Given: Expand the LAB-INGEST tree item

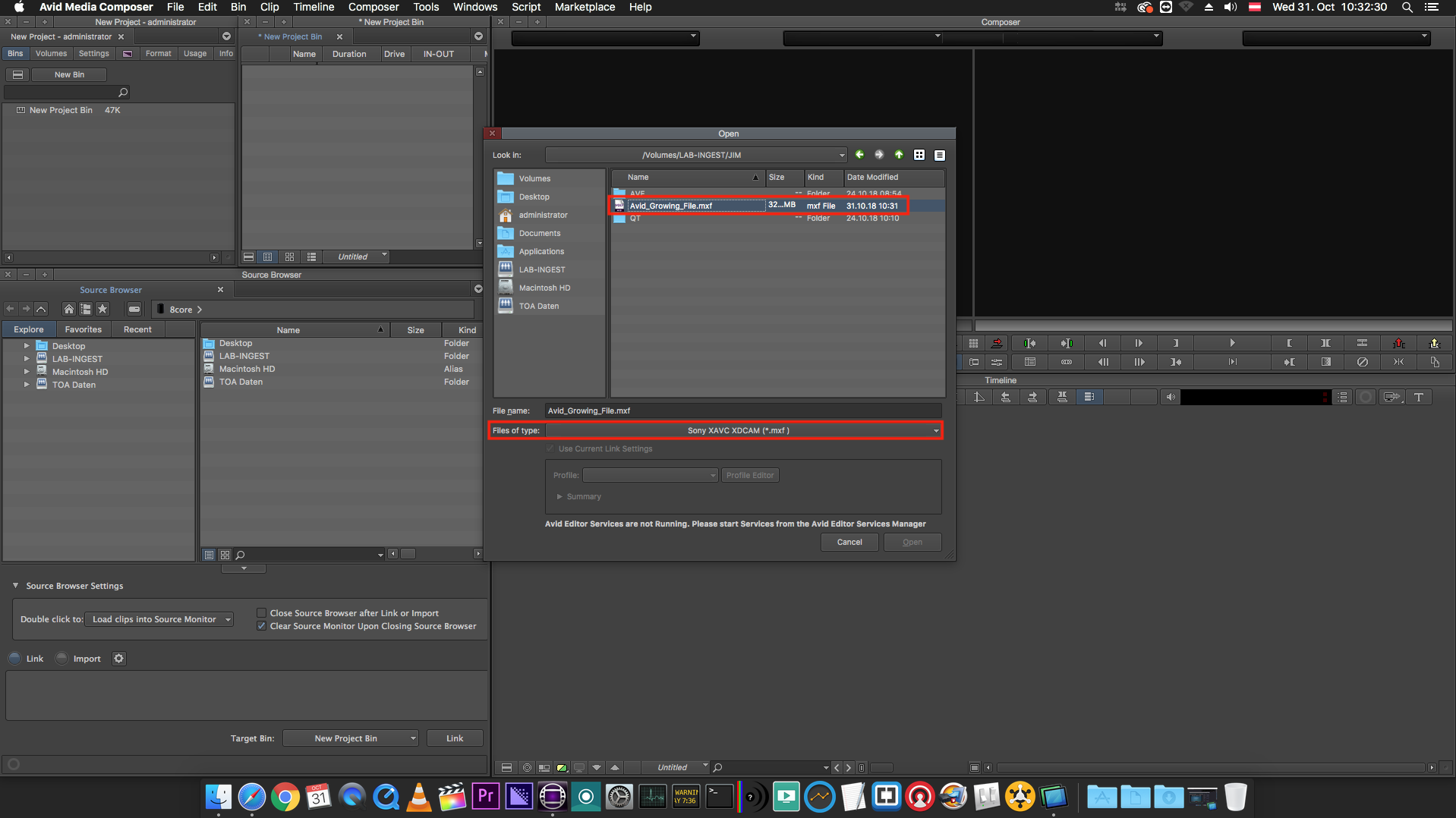Looking at the screenshot, I should (27, 359).
